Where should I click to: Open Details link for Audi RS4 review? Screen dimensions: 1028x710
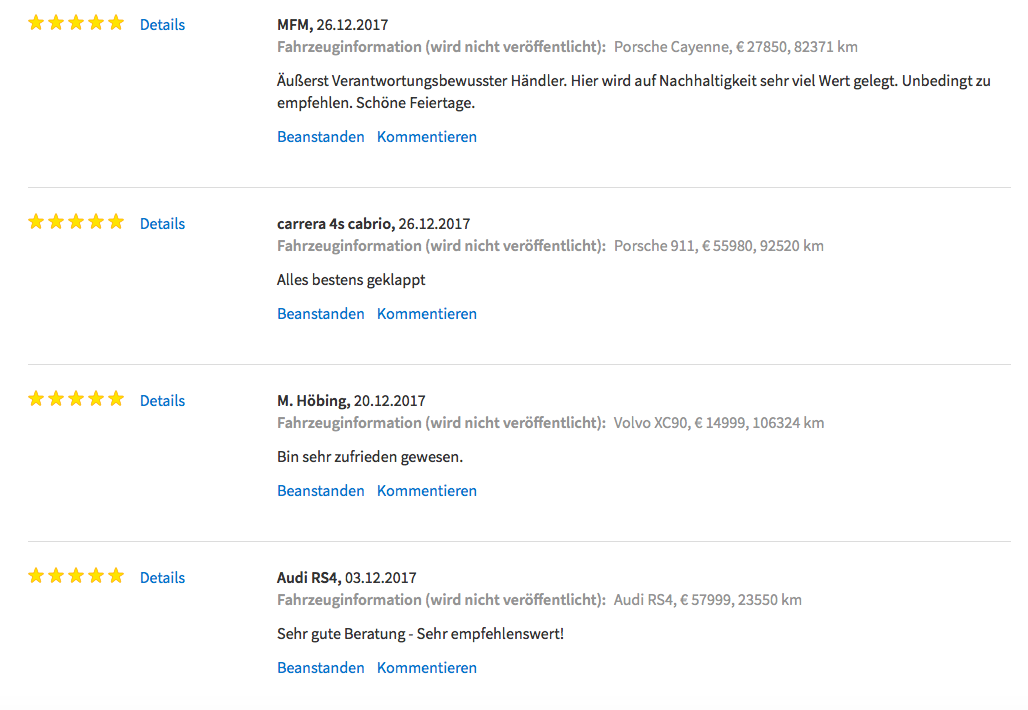[162, 578]
